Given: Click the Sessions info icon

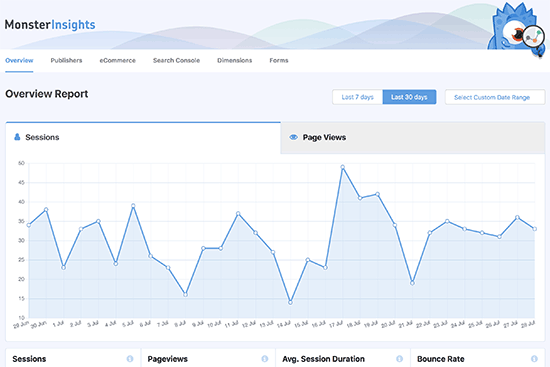Looking at the screenshot, I should (130, 359).
